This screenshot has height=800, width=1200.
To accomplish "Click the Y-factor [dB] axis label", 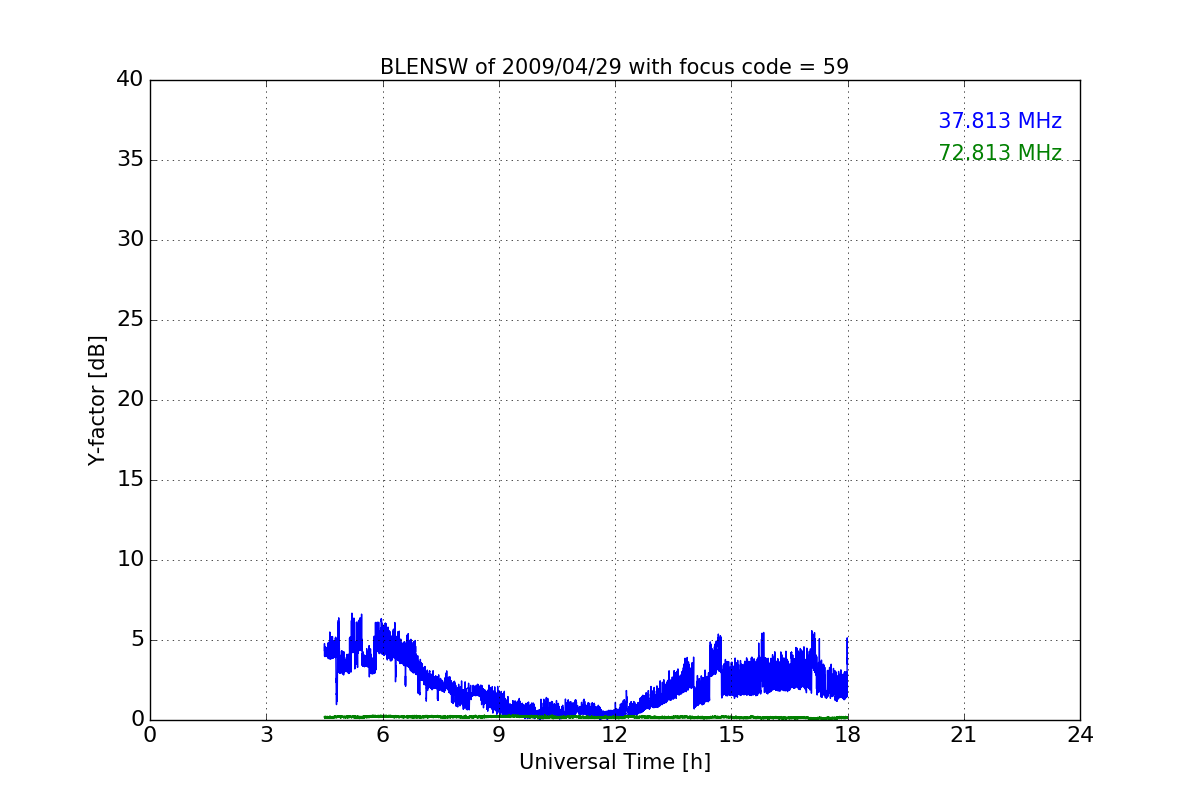I will pos(97,400).
